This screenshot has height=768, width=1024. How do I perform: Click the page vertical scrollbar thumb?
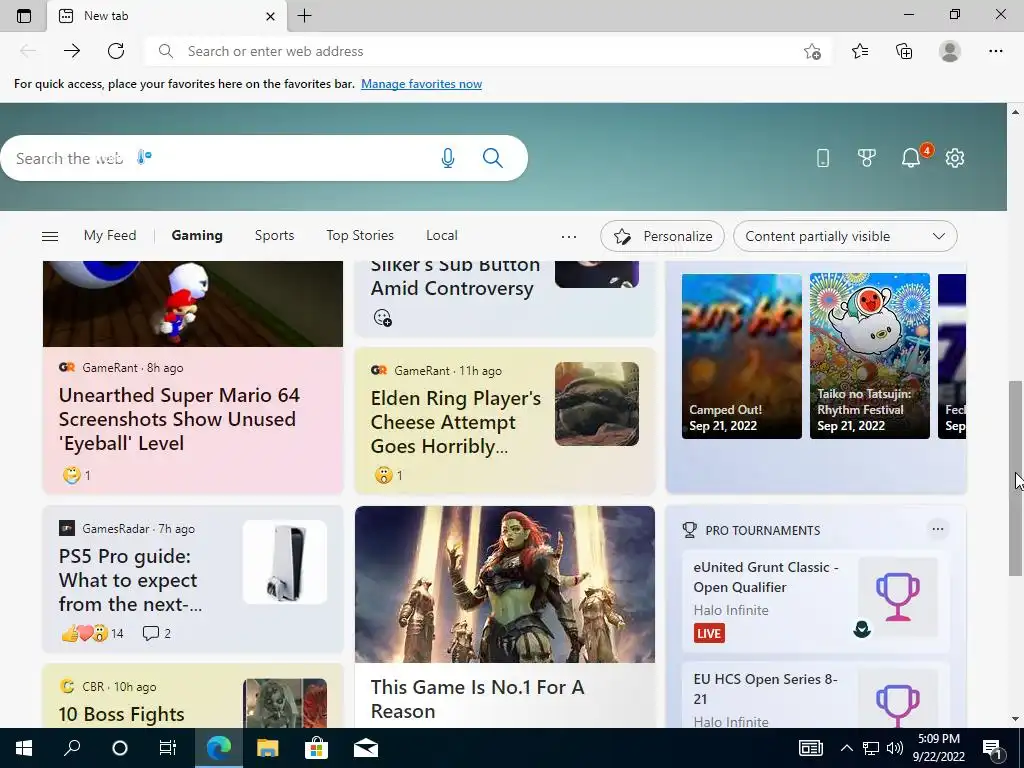tap(1015, 479)
